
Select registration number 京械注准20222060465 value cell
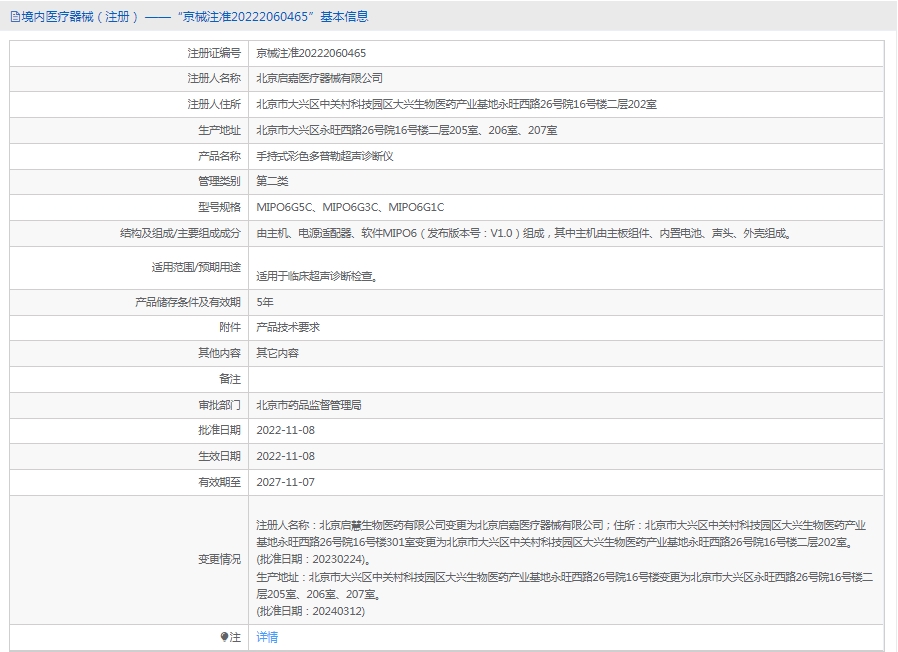click(x=311, y=53)
